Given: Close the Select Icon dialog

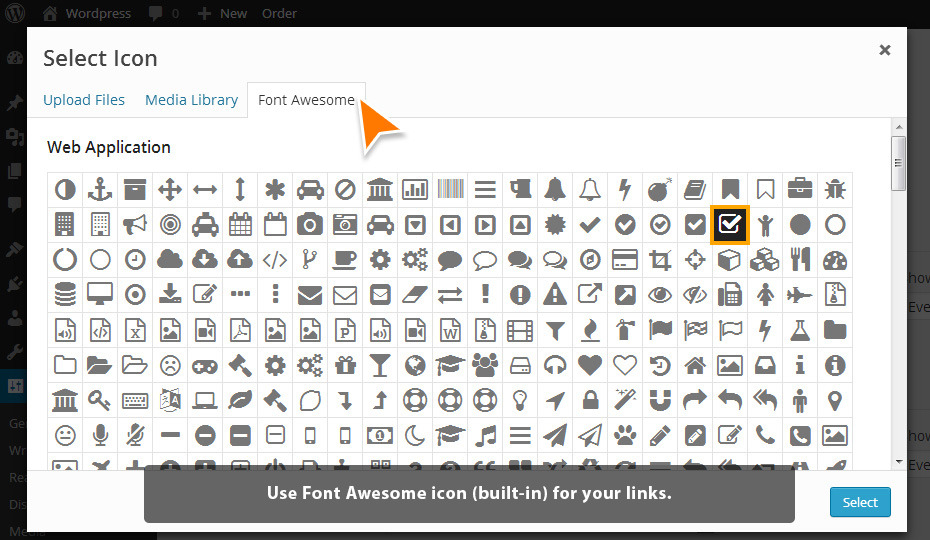Looking at the screenshot, I should tap(884, 50).
